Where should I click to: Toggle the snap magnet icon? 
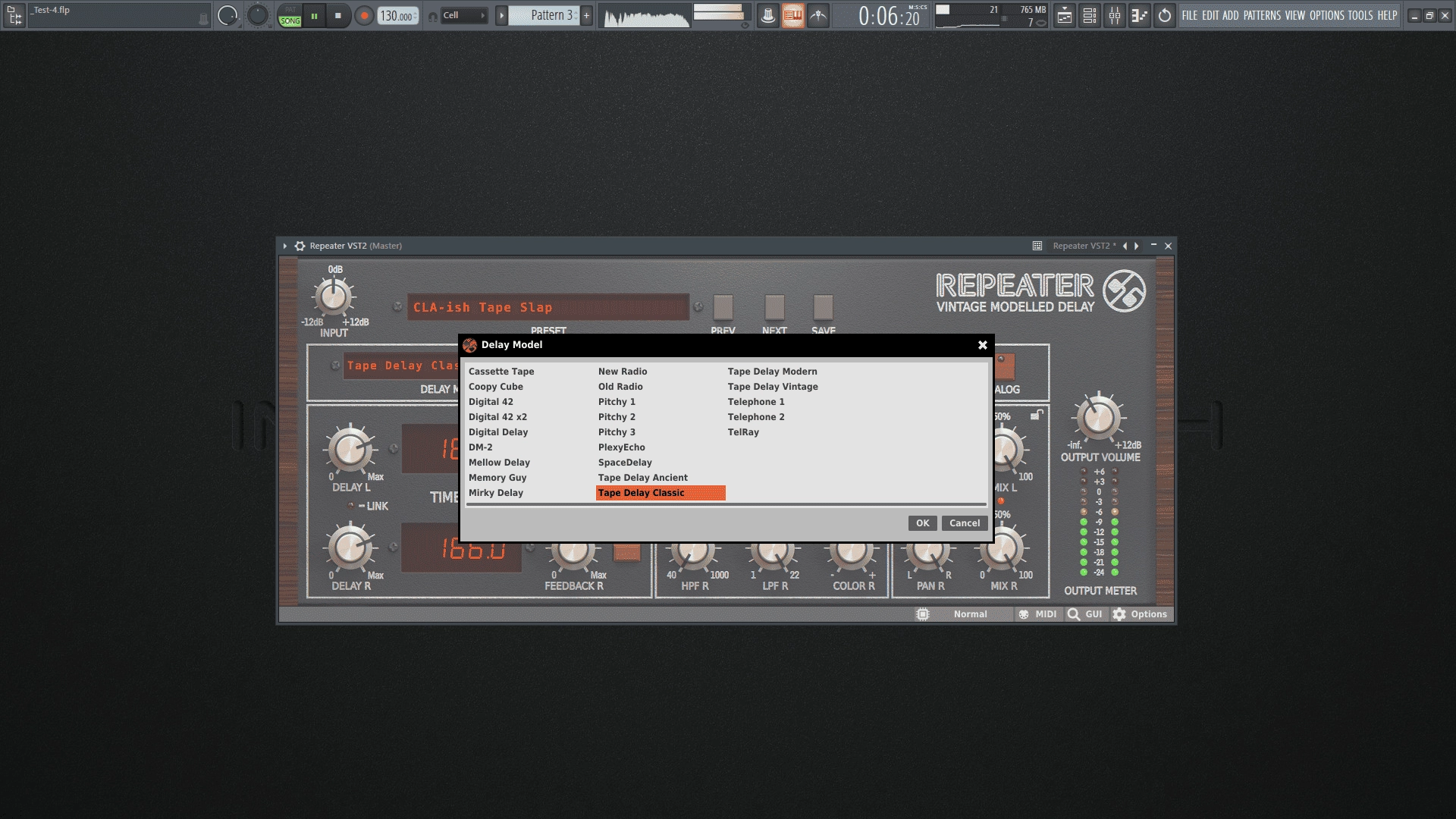tap(432, 16)
